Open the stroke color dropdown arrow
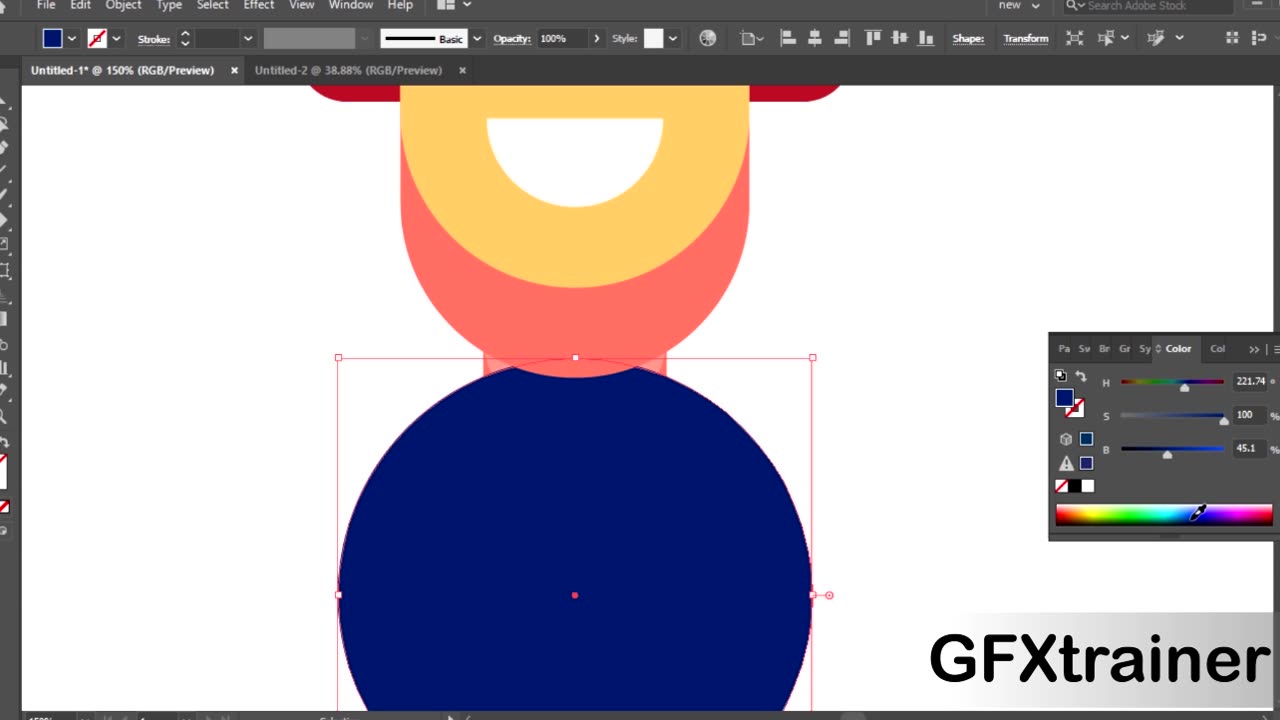The image size is (1280, 720). click(x=116, y=39)
